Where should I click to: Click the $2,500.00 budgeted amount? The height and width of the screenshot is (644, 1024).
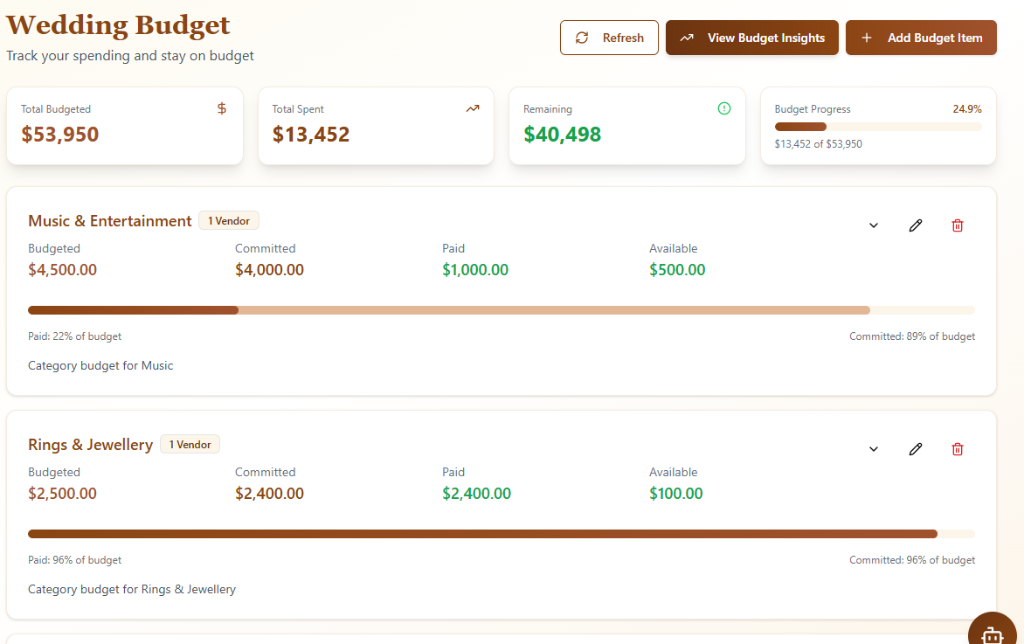click(x=62, y=494)
